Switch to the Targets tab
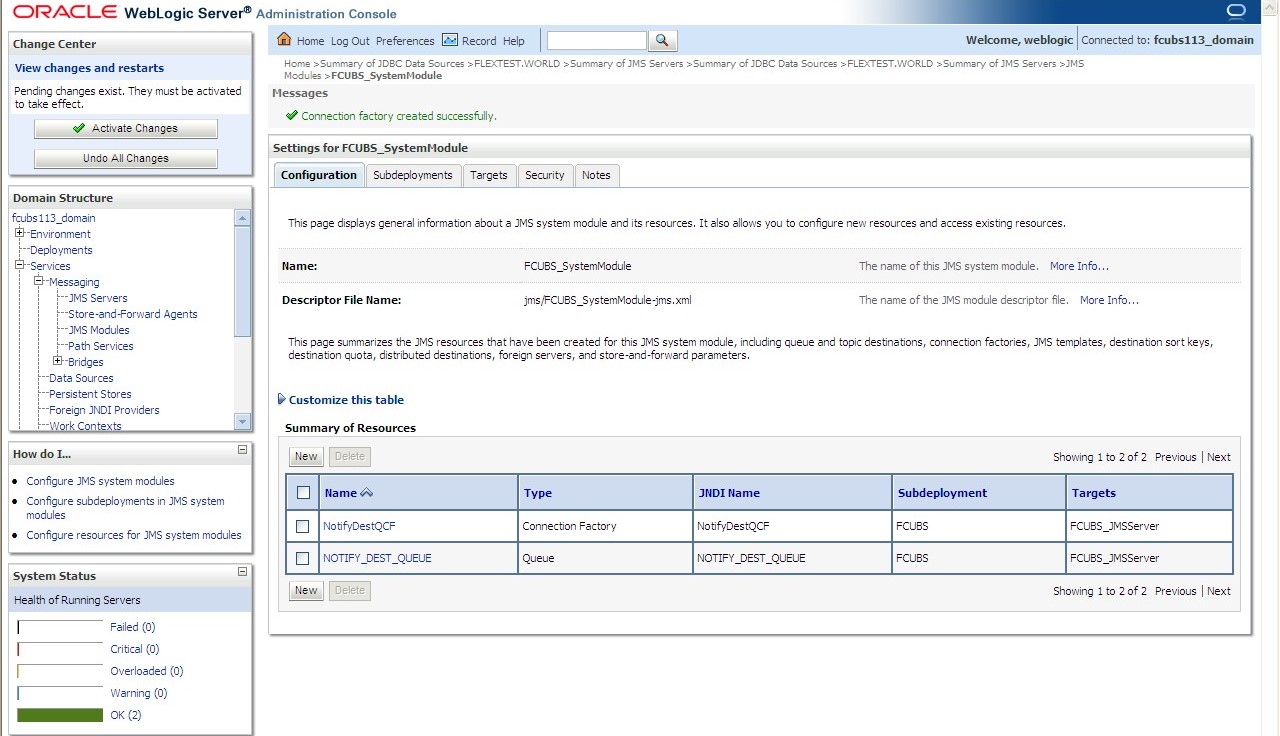Screen dimensions: 1280x736 (x=489, y=175)
